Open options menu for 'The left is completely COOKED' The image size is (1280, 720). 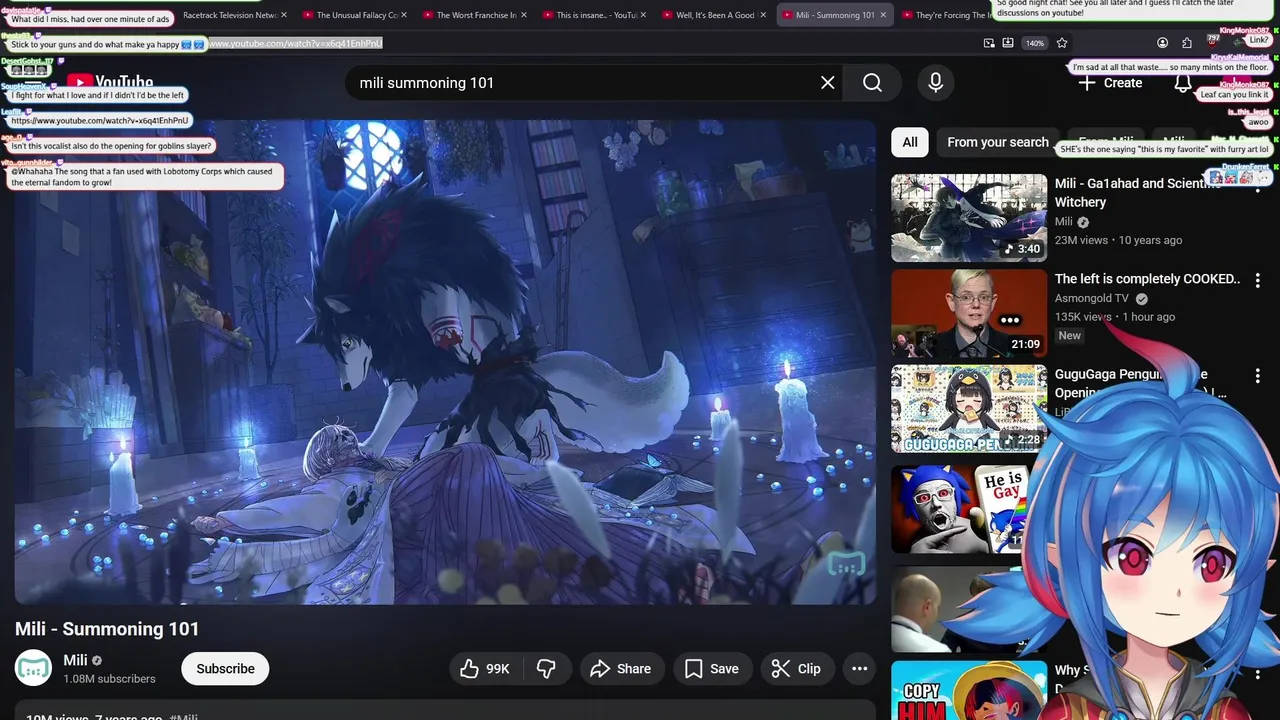point(1257,281)
